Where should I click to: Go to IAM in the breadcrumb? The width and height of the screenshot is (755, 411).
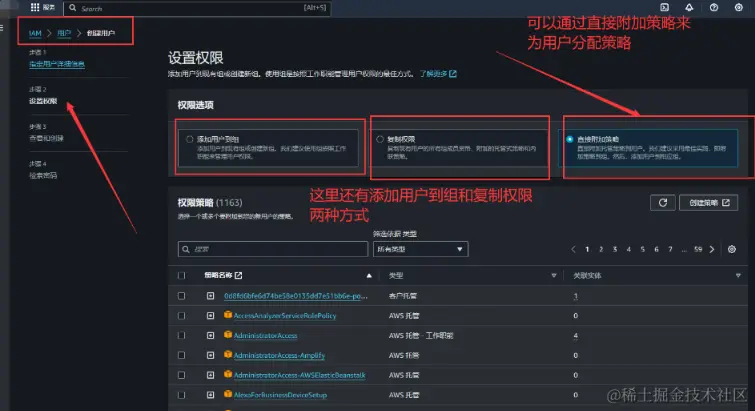[x=35, y=33]
